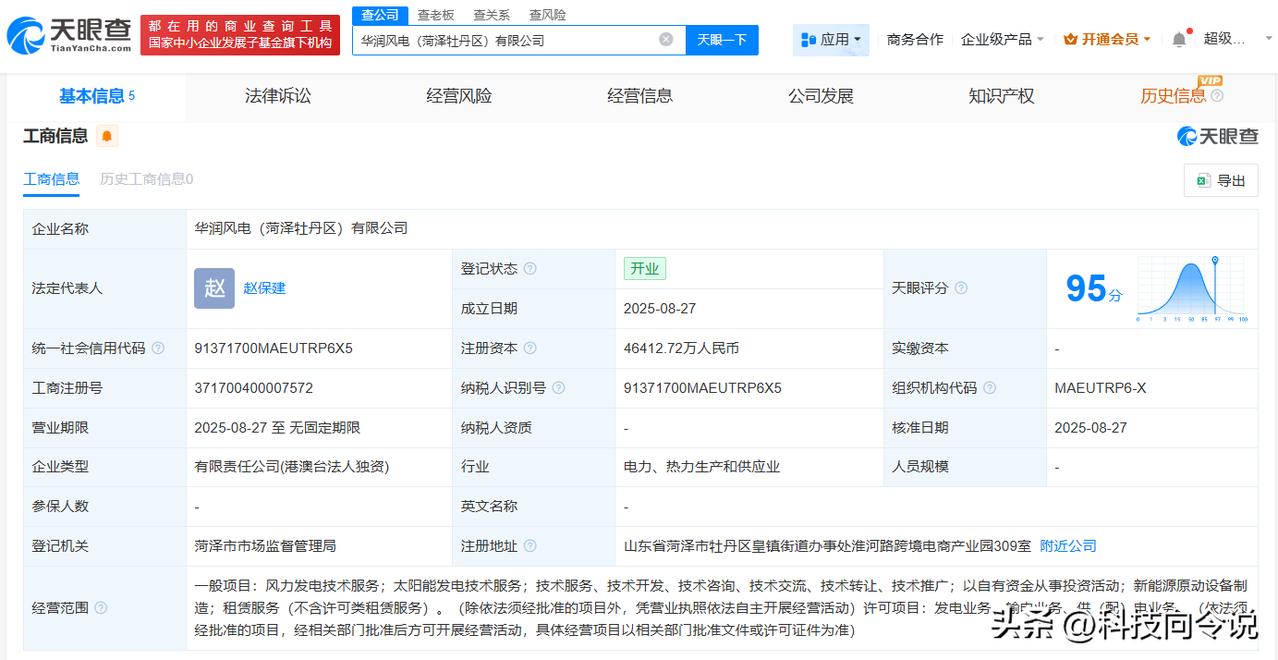1278x660 pixels.
Task: Click the help icon next to 注册地址
Action: [530, 546]
